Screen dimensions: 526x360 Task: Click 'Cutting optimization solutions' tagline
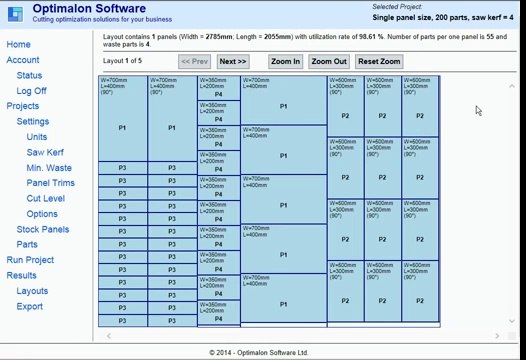(x=102, y=19)
